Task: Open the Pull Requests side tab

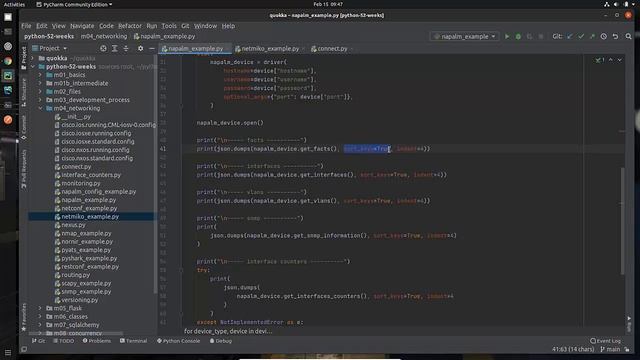Action: (24, 169)
